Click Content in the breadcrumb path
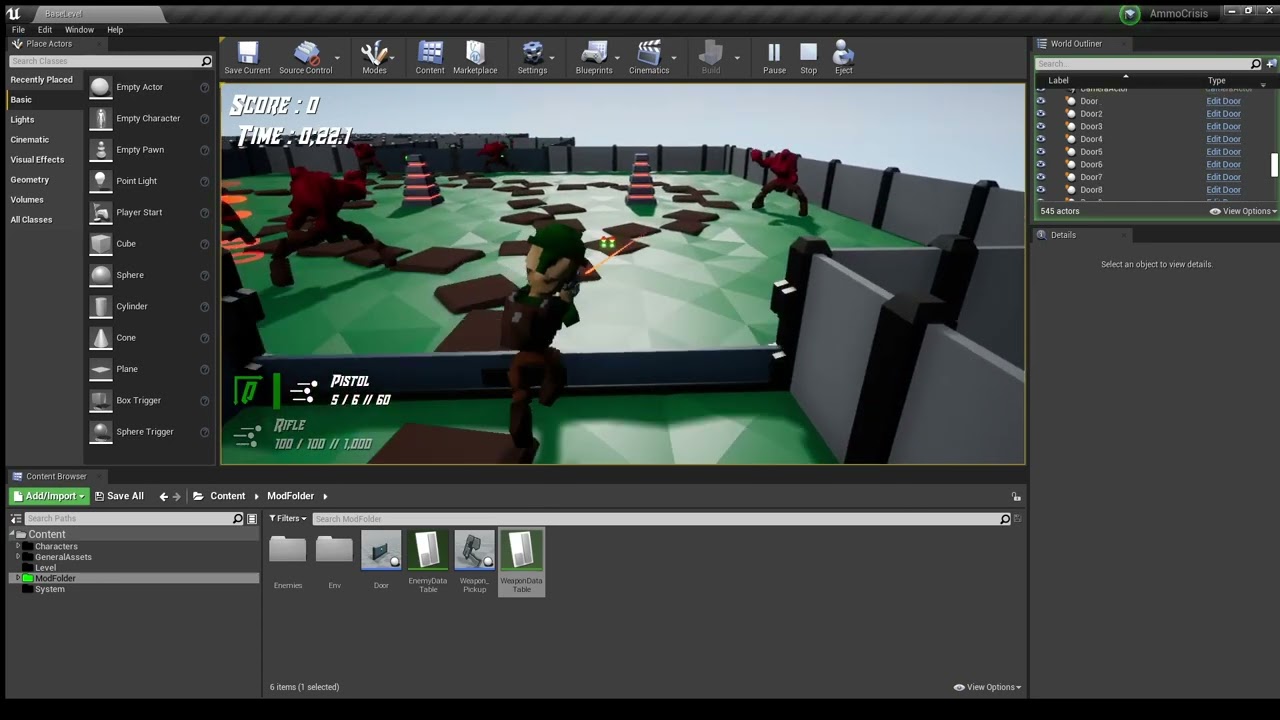 [227, 496]
